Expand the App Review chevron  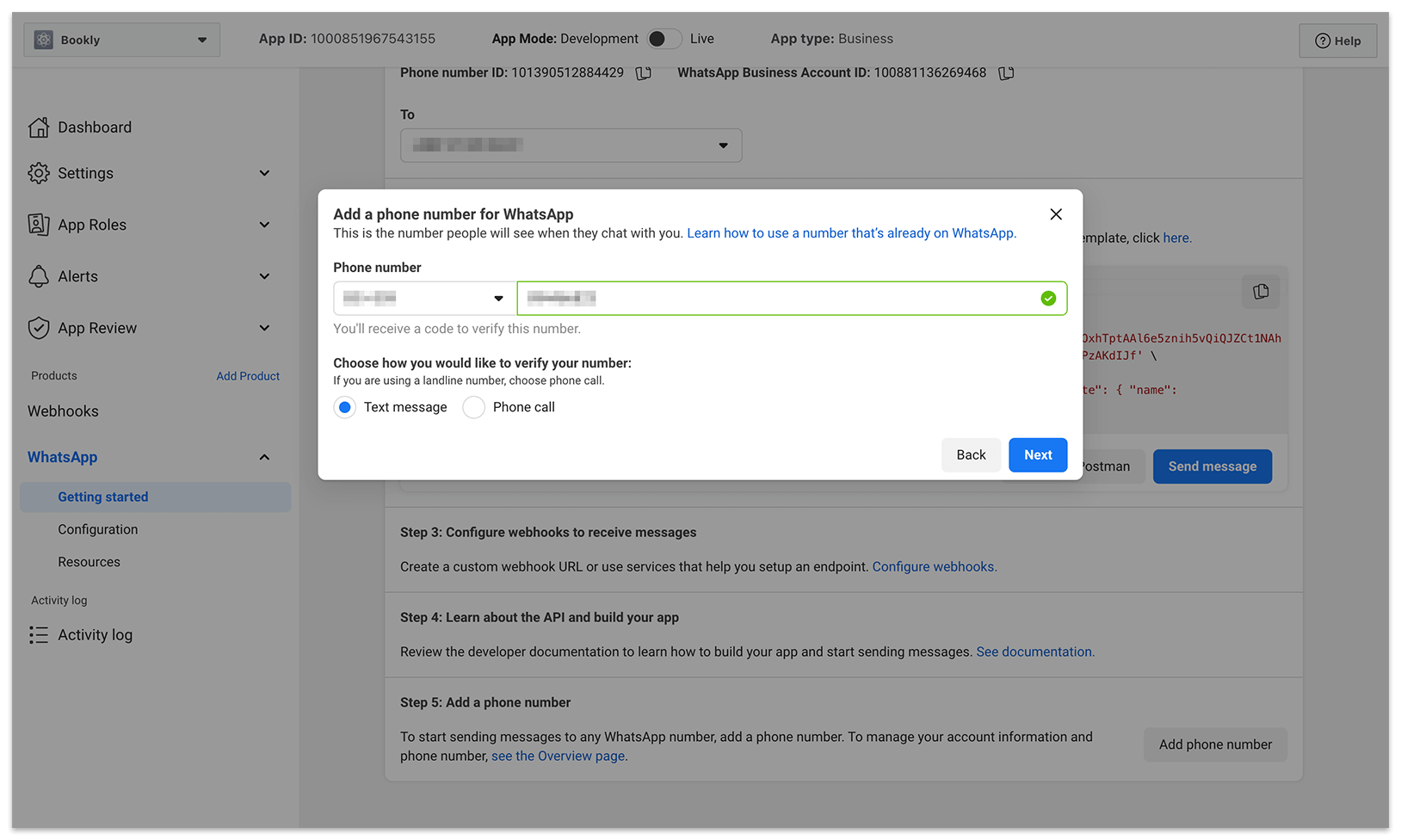pyautogui.click(x=264, y=328)
